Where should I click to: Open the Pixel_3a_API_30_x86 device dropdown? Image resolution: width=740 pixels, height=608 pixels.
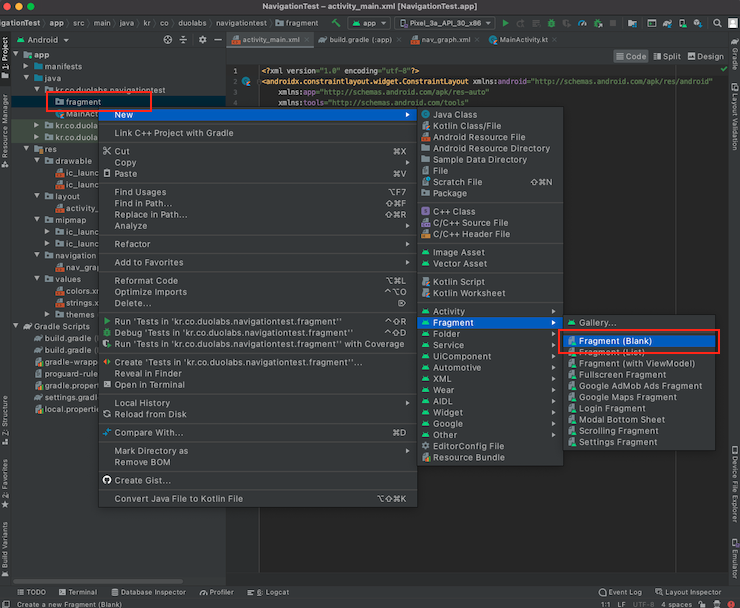pos(445,23)
